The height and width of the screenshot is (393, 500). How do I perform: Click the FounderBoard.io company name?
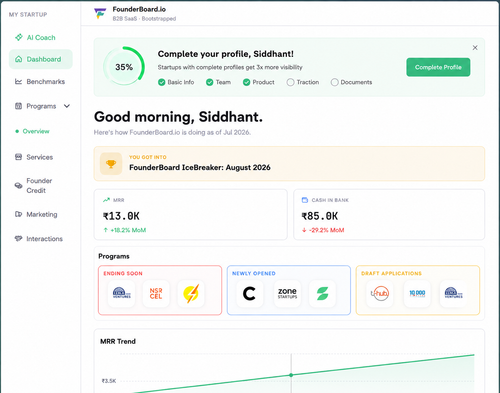(139, 9)
